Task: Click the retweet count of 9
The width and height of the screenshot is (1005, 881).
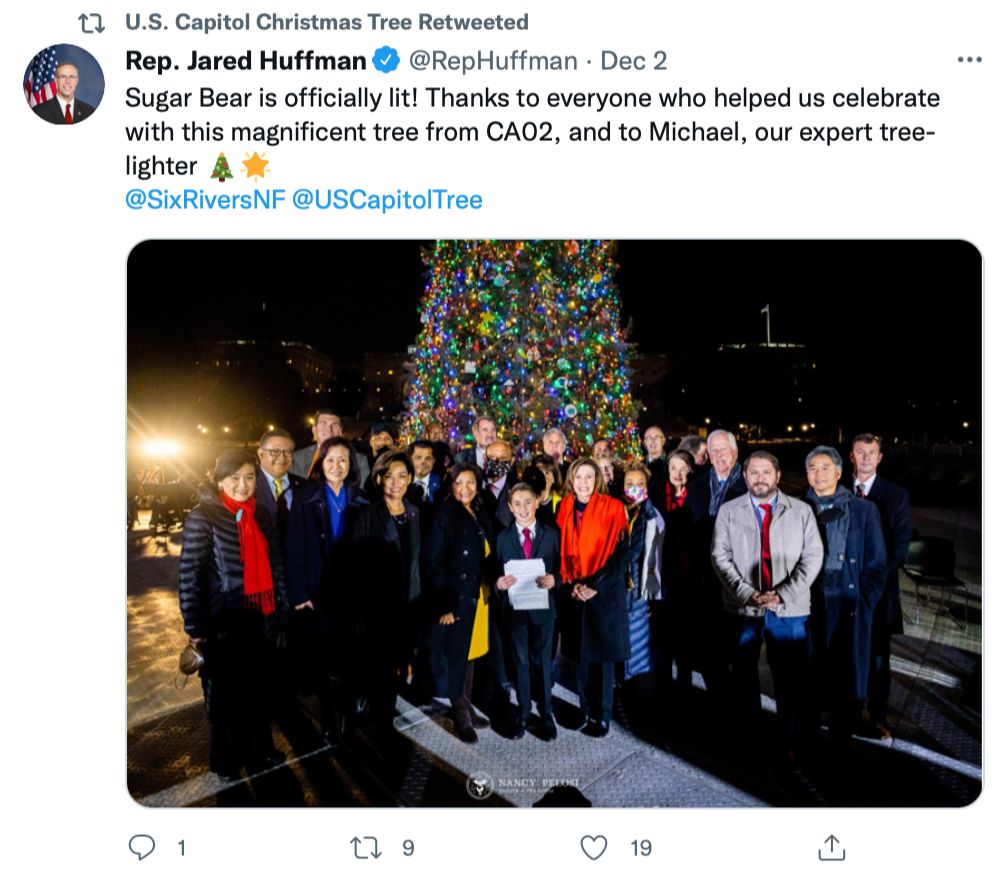Action: pos(407,848)
